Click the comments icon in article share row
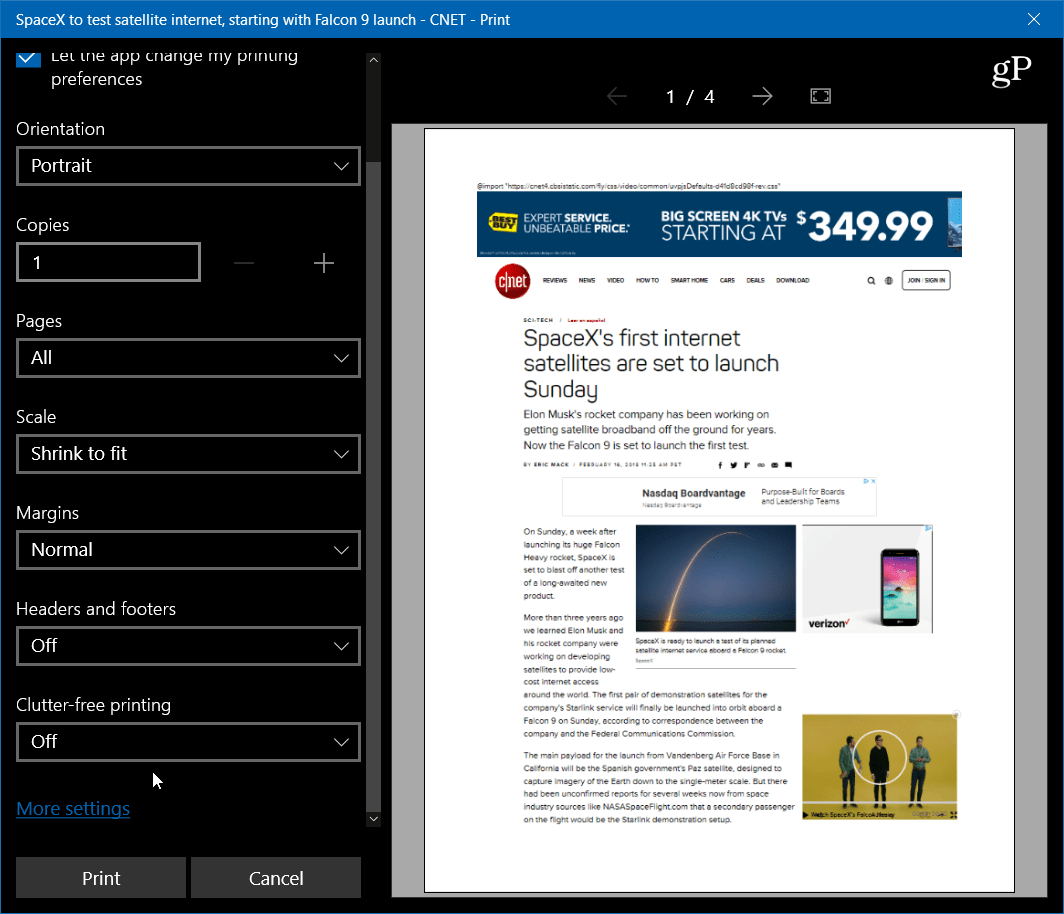 click(x=788, y=465)
